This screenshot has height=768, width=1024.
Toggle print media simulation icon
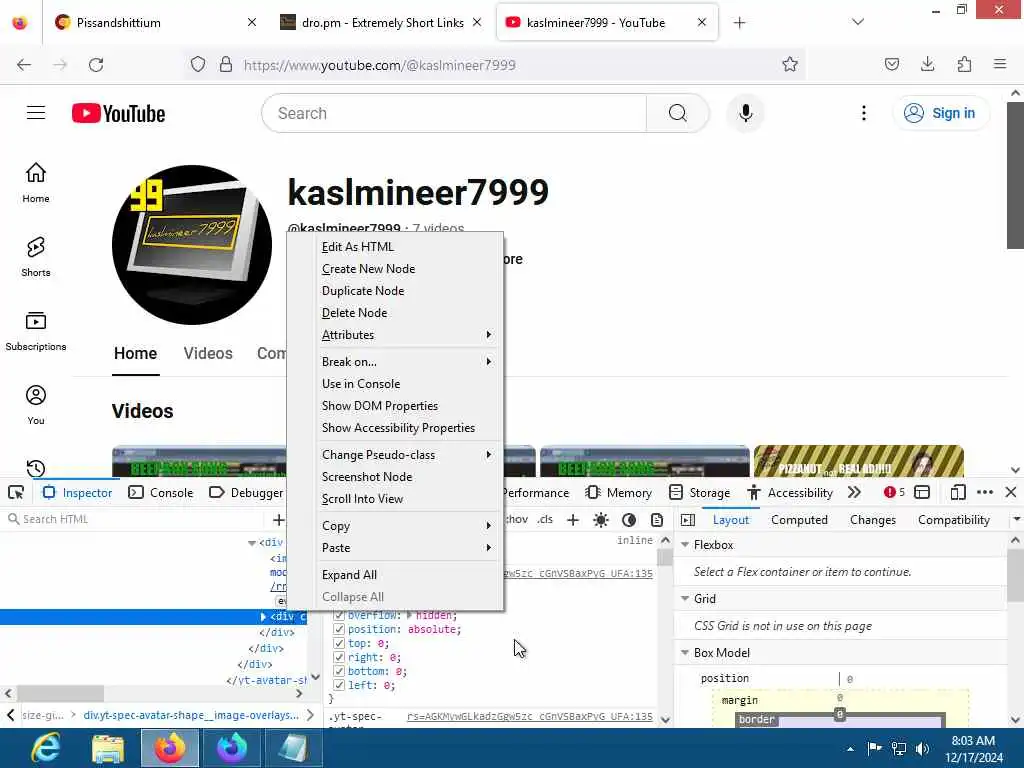click(657, 520)
